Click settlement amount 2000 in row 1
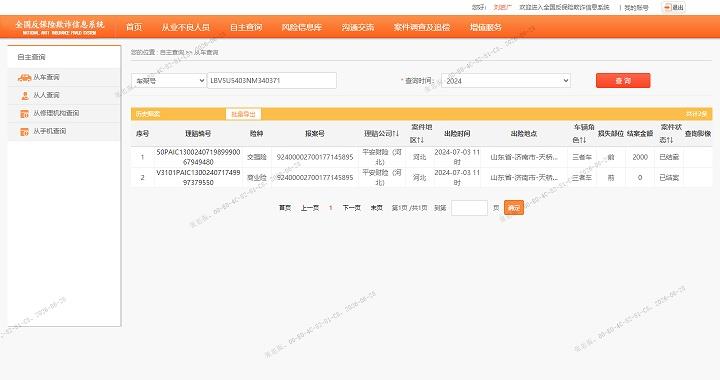This screenshot has height=380, width=720. (640, 157)
